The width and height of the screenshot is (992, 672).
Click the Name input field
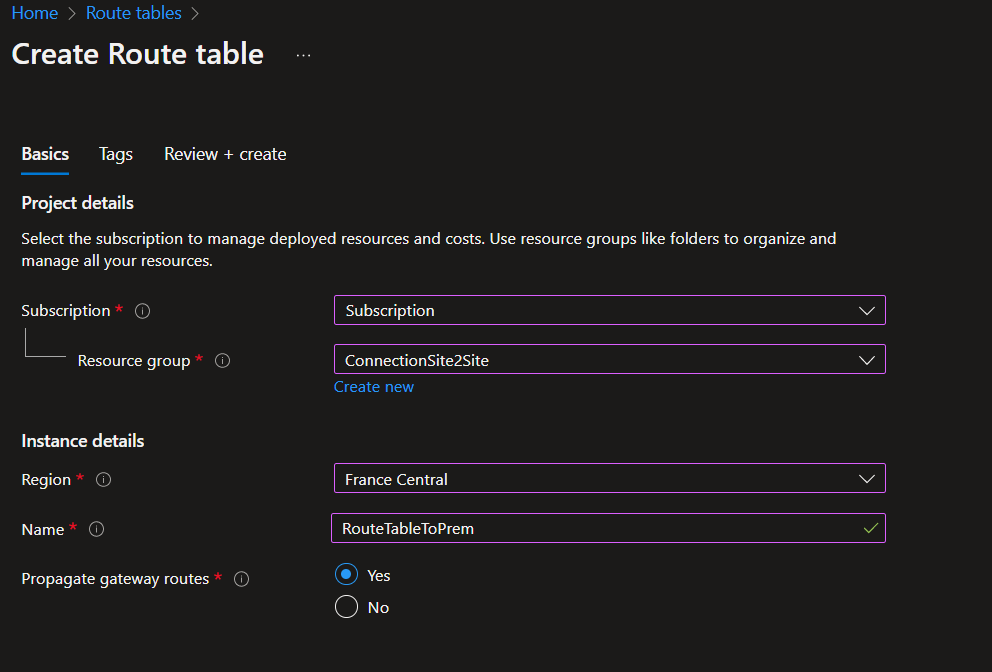[x=590, y=528]
